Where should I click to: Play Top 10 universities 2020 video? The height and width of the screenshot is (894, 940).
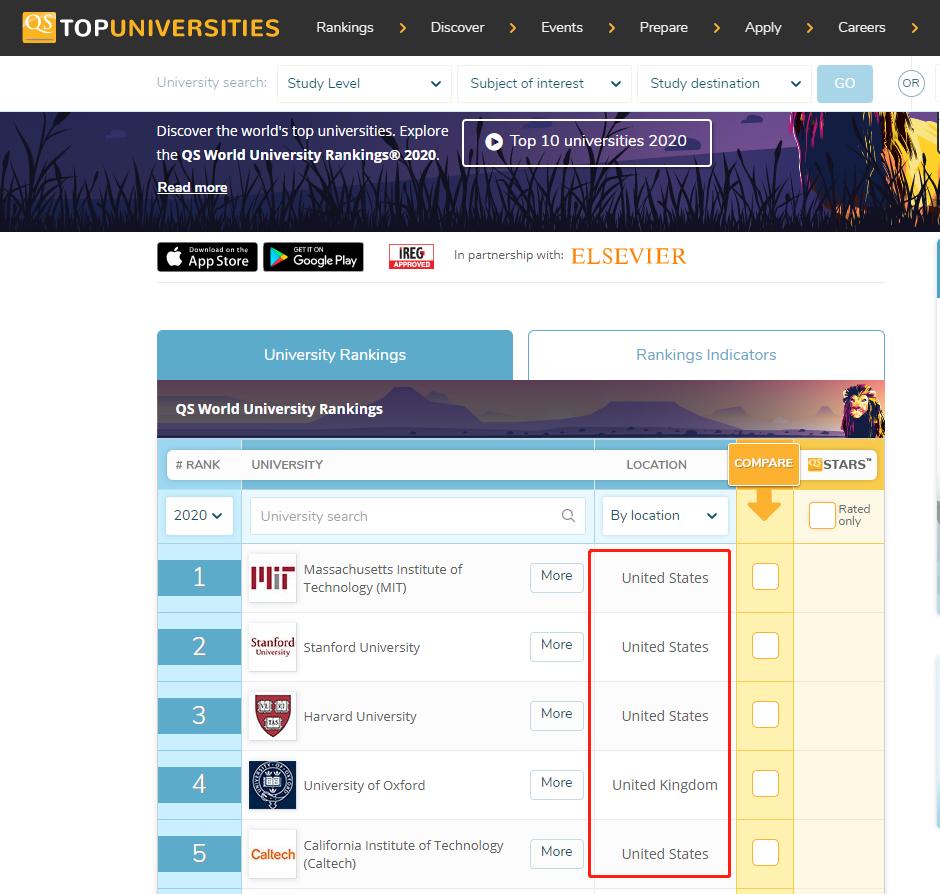click(587, 143)
